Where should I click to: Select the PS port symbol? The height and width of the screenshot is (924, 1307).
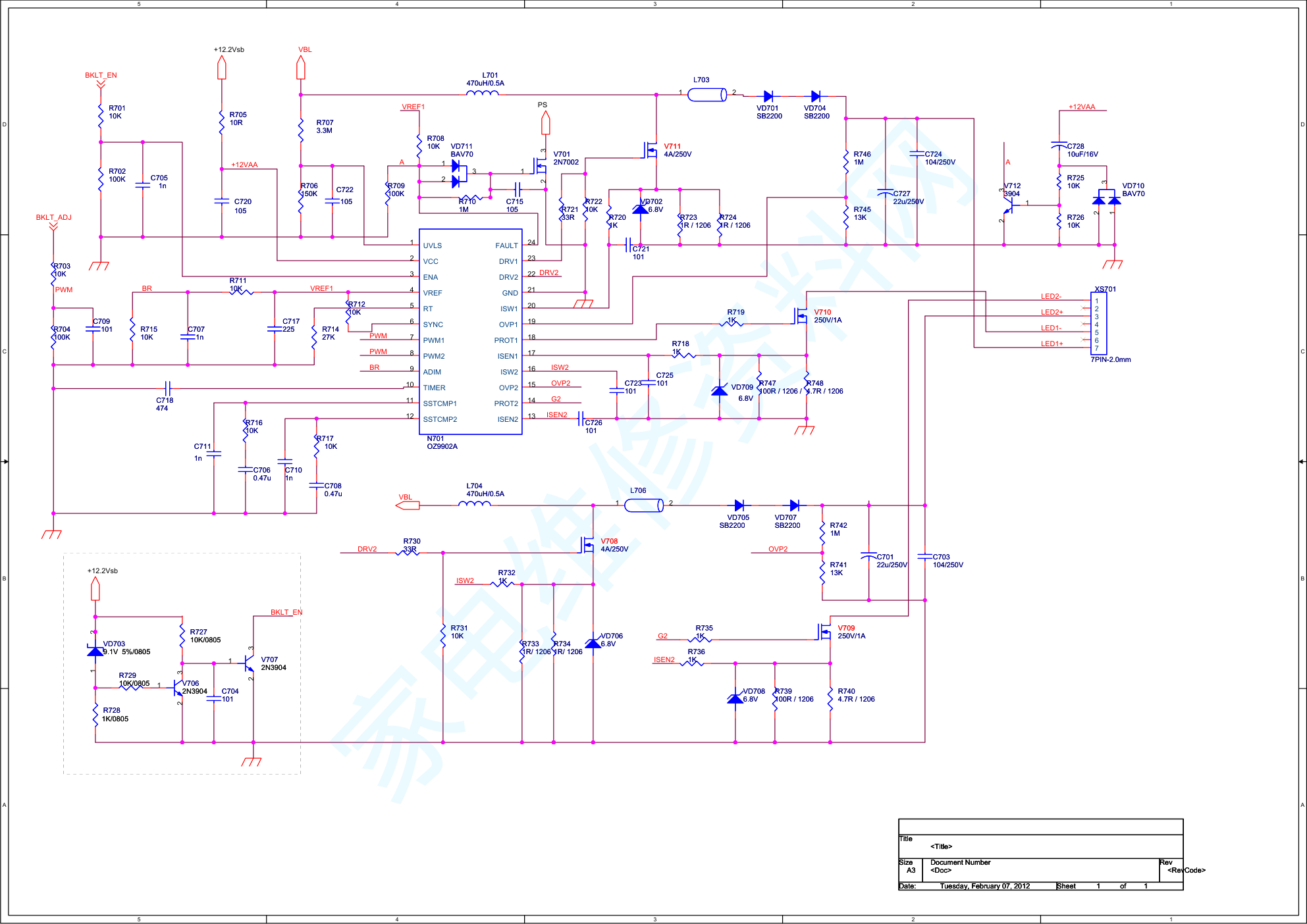click(x=545, y=122)
